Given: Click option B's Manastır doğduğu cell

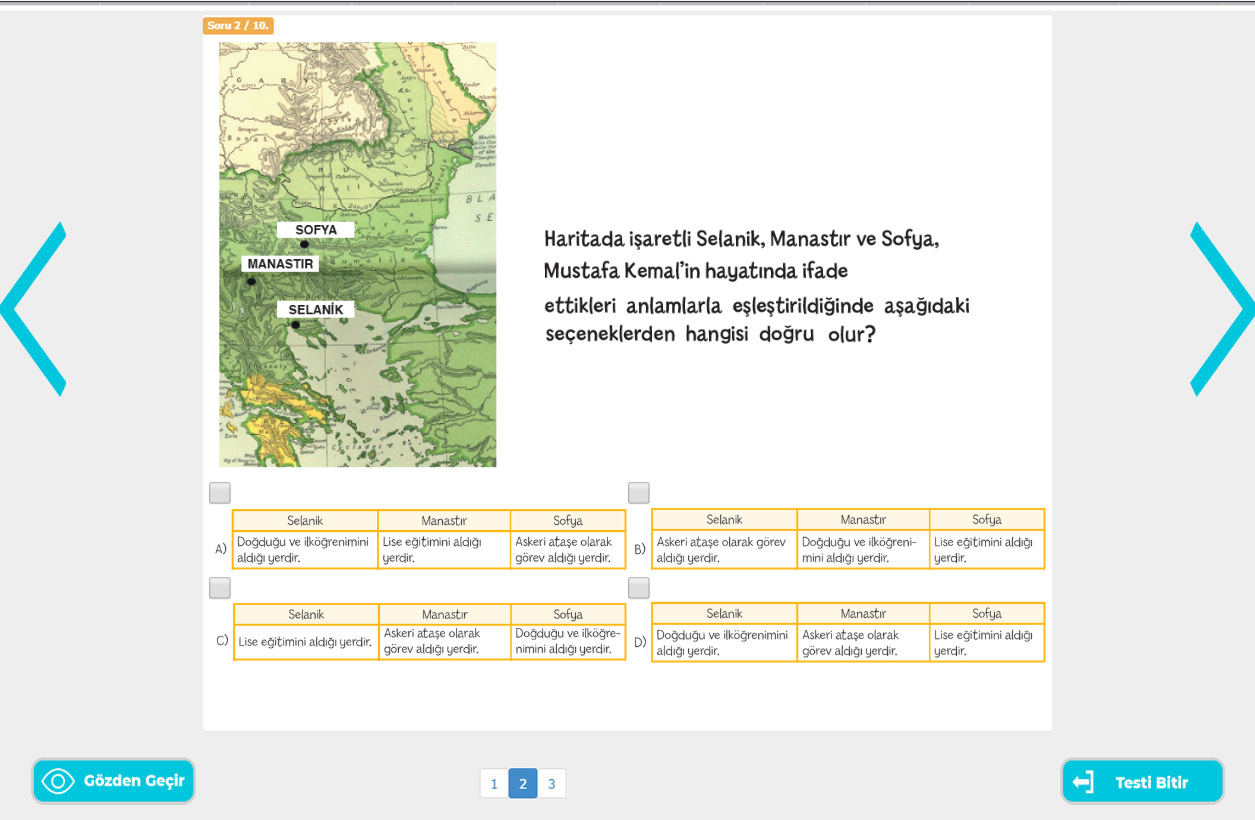Looking at the screenshot, I should pyautogui.click(x=863, y=550).
